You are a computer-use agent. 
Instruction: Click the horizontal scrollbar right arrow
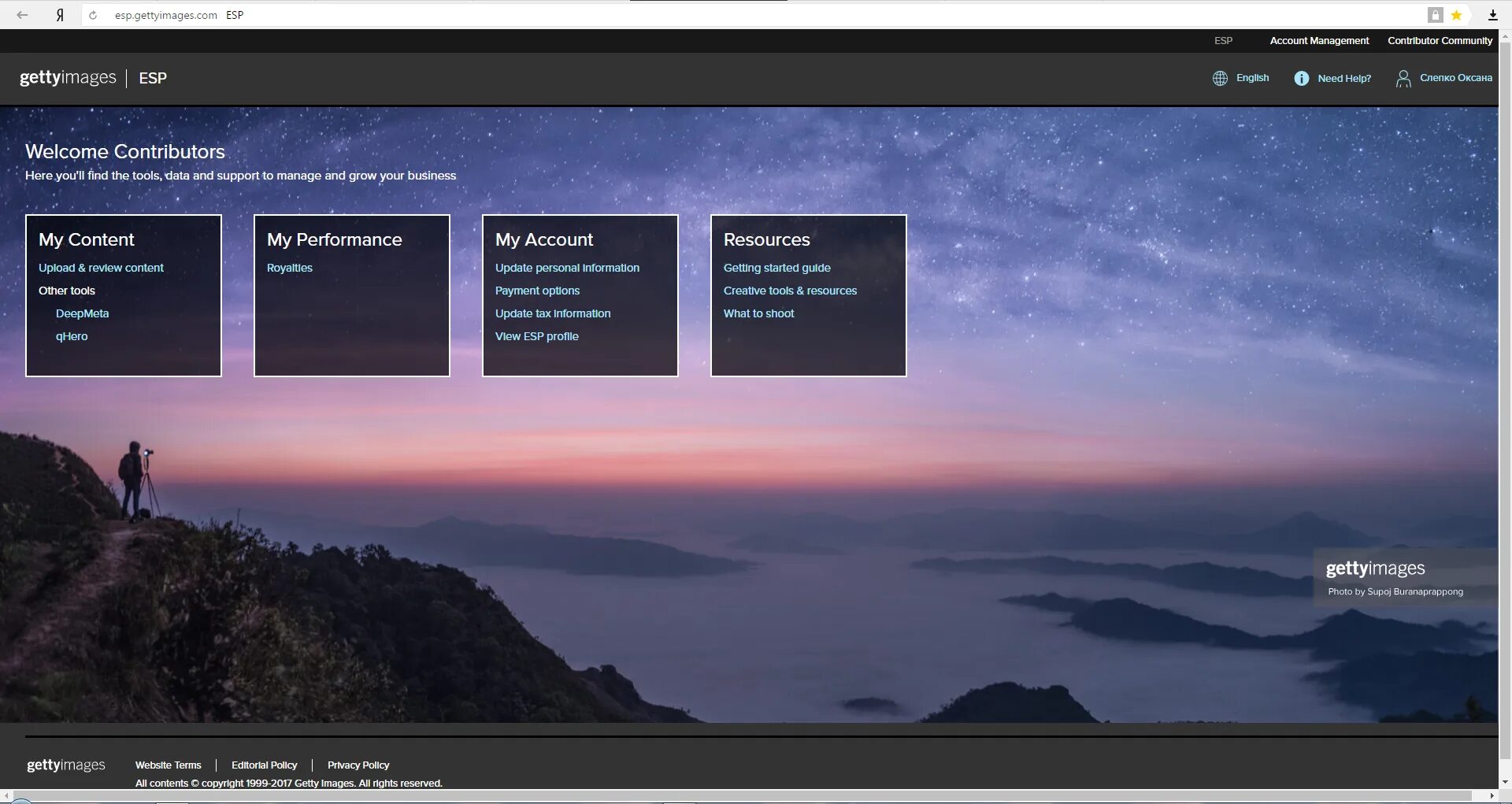[x=1492, y=796]
